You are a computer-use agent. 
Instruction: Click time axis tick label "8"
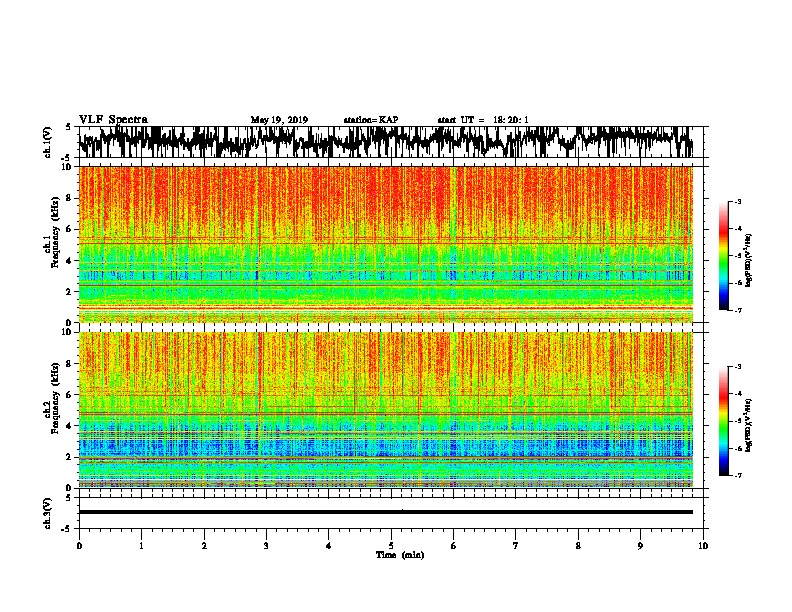[x=578, y=546]
